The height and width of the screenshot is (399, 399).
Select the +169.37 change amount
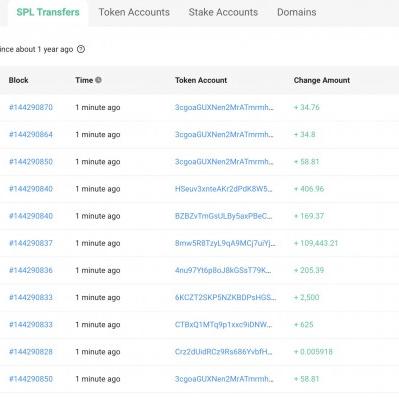(x=309, y=216)
